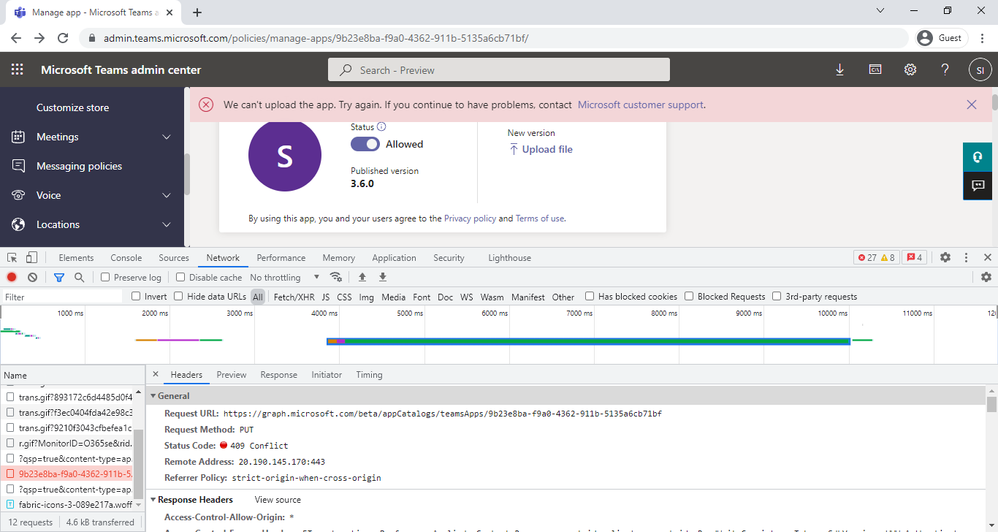Open Chrome tab search chevron

pyautogui.click(x=880, y=11)
